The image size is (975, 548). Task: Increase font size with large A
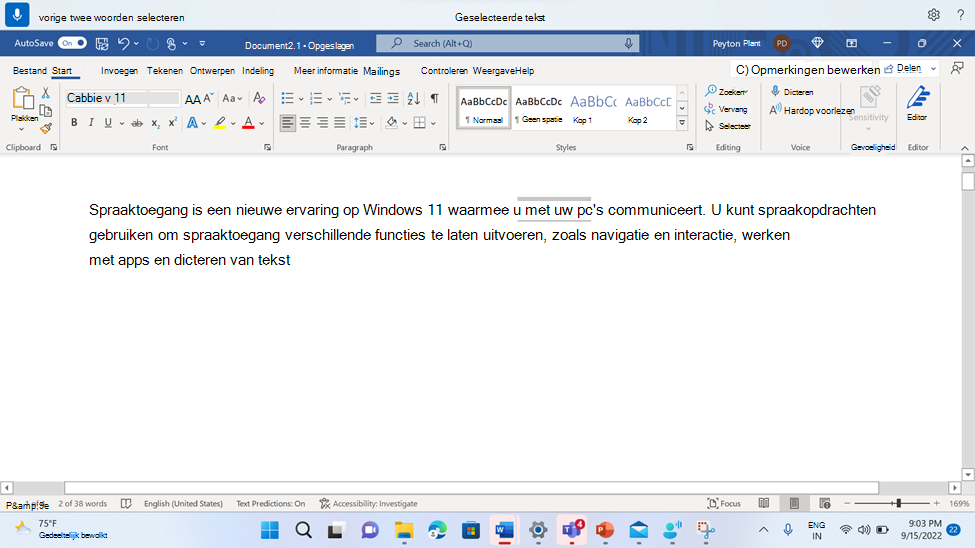pyautogui.click(x=193, y=99)
